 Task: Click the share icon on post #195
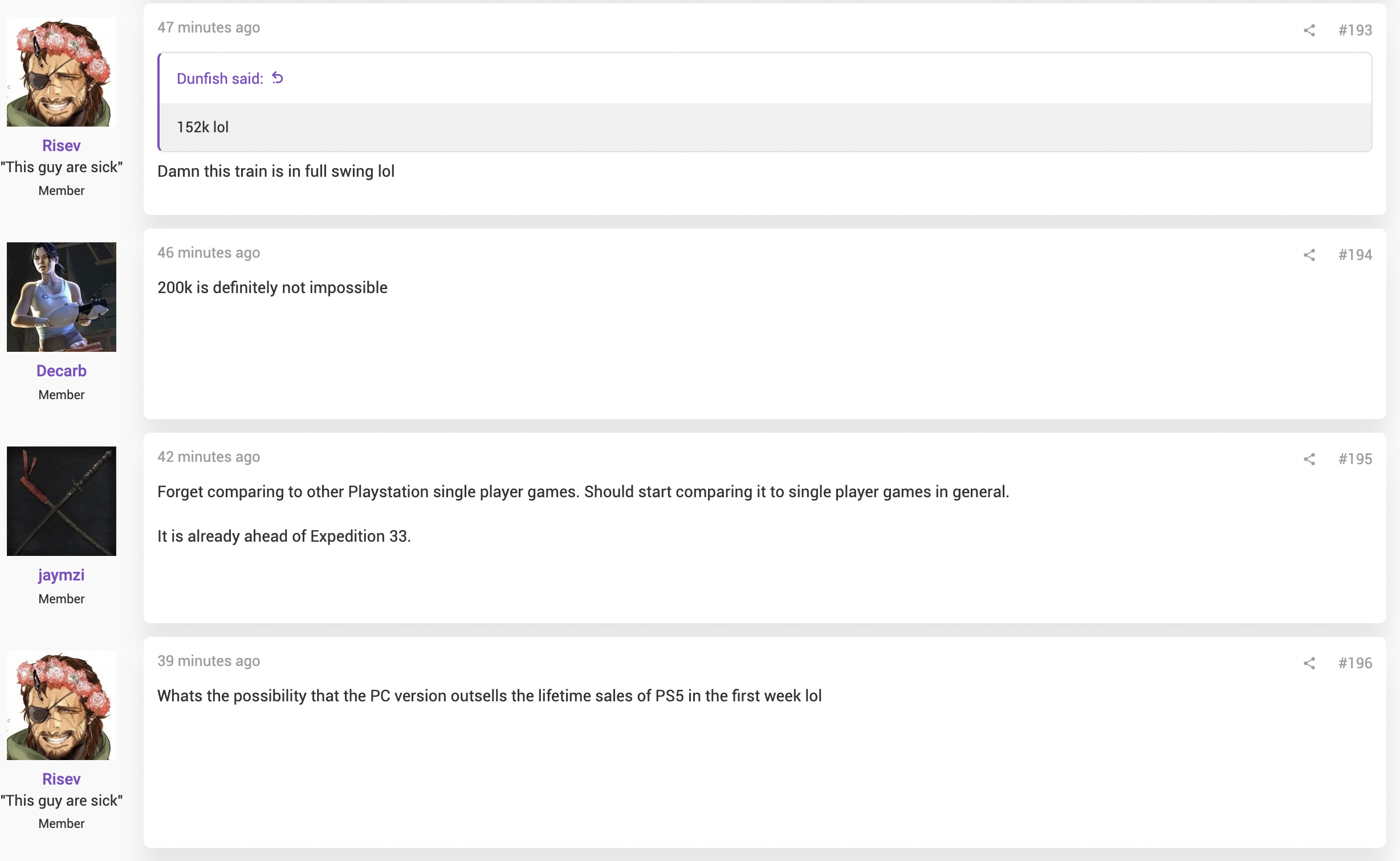(x=1309, y=459)
